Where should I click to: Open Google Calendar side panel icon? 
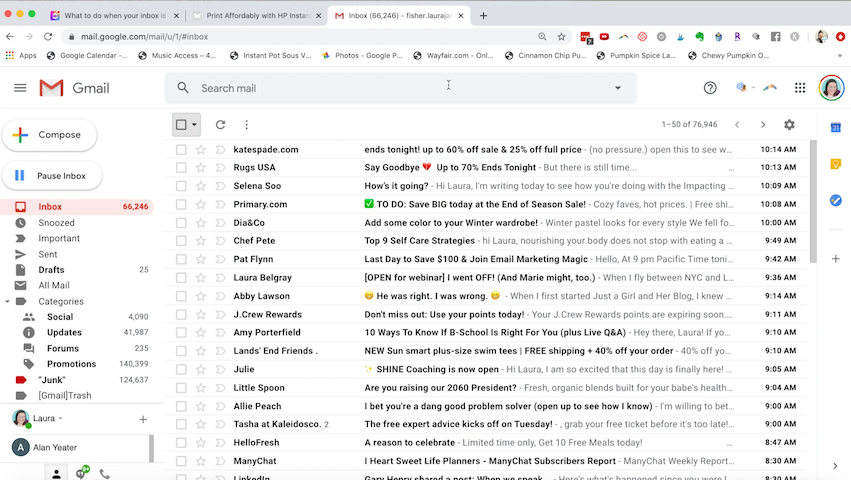tap(836, 128)
